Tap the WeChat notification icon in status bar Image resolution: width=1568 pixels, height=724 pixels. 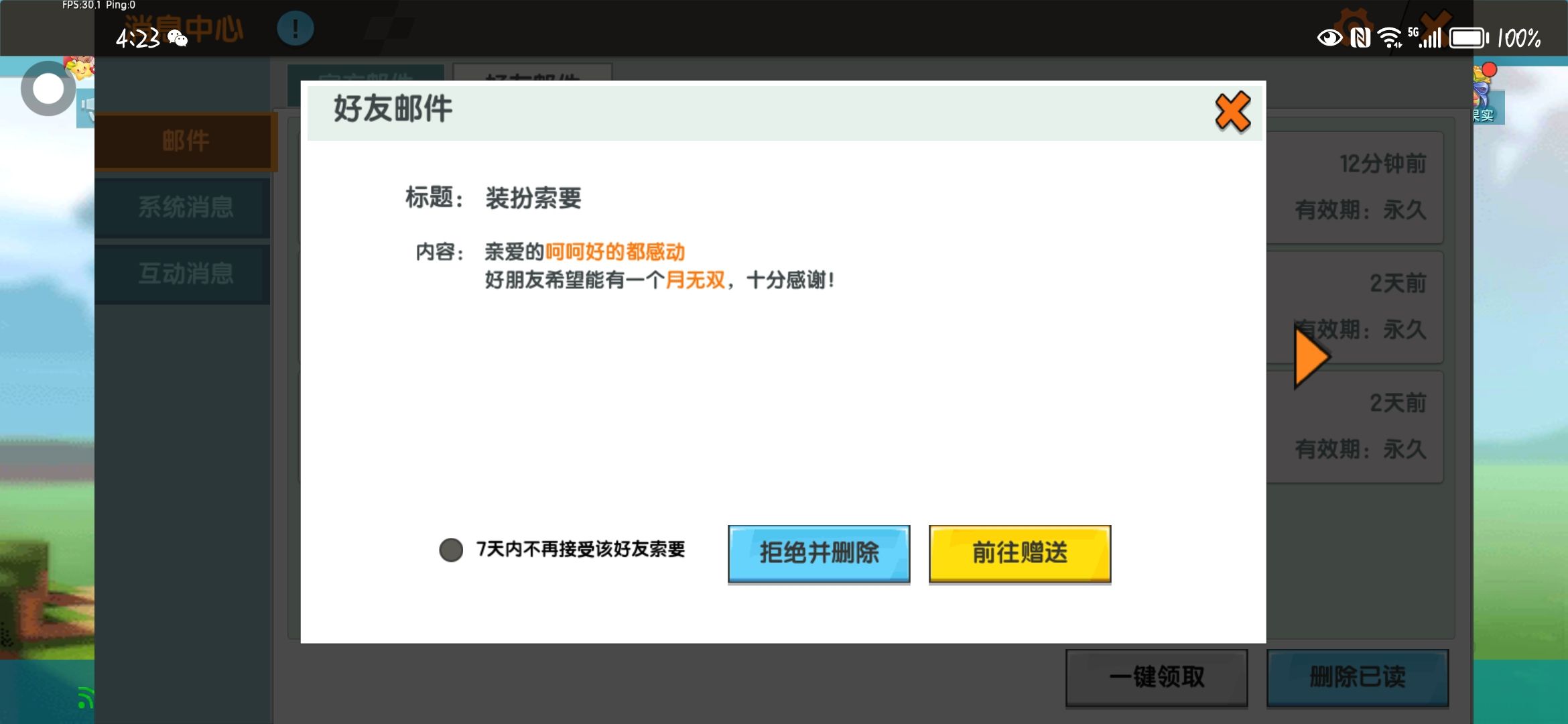178,38
